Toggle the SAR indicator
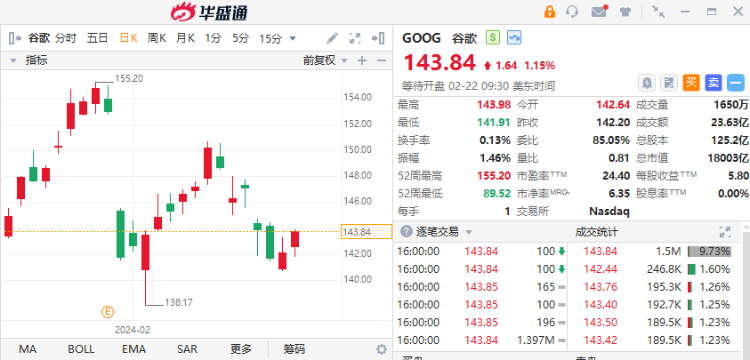 tap(187, 349)
